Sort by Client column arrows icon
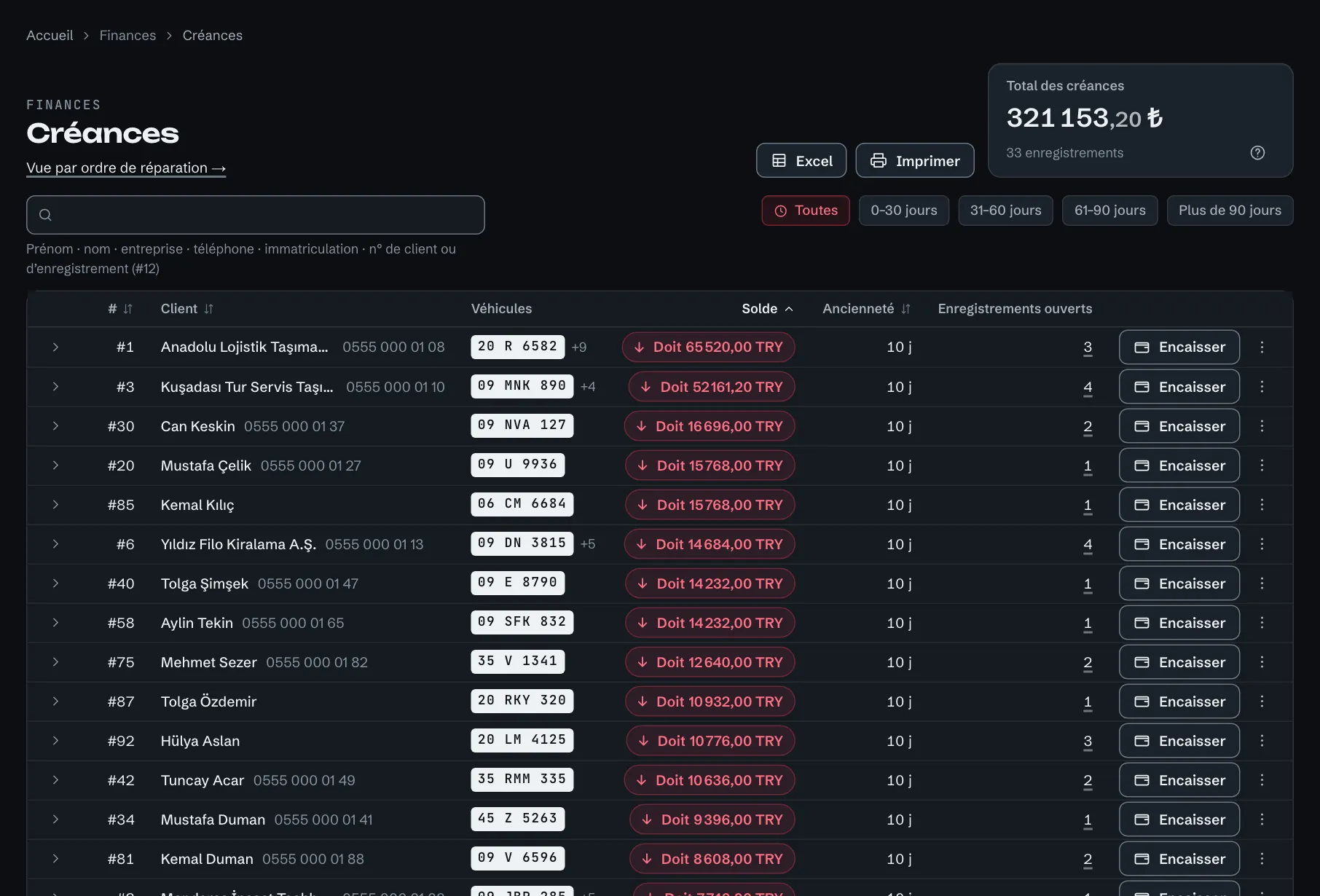The height and width of the screenshot is (896, 1320). pyautogui.click(x=208, y=309)
